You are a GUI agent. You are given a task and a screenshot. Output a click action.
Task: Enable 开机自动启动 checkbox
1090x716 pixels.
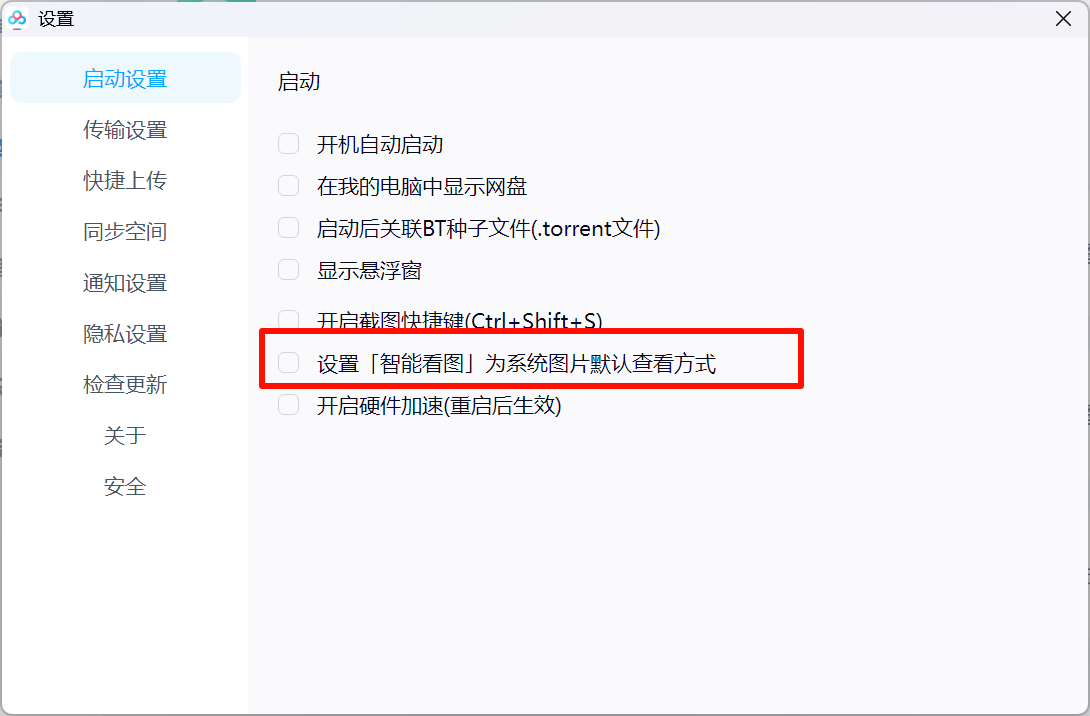click(288, 144)
